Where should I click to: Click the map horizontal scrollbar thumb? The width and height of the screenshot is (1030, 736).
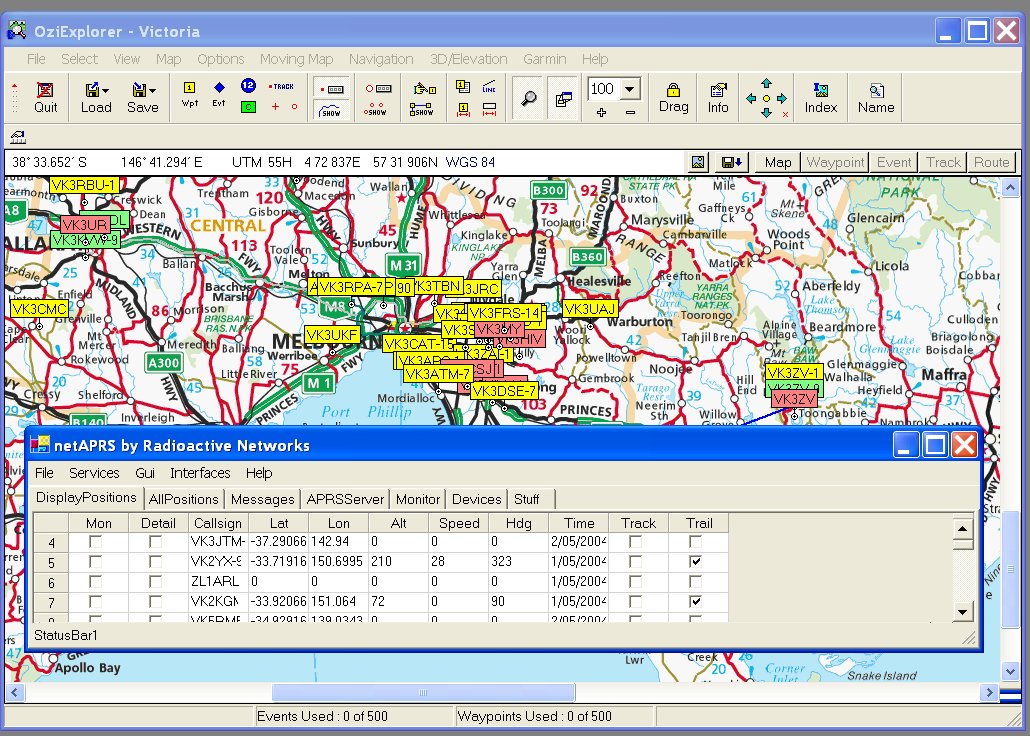coord(424,693)
